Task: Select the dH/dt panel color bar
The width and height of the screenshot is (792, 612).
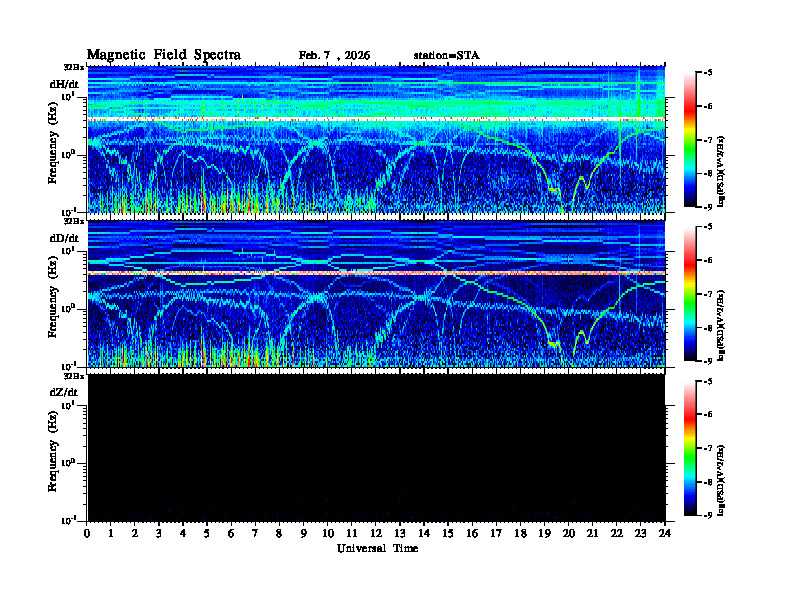Action: click(x=690, y=140)
